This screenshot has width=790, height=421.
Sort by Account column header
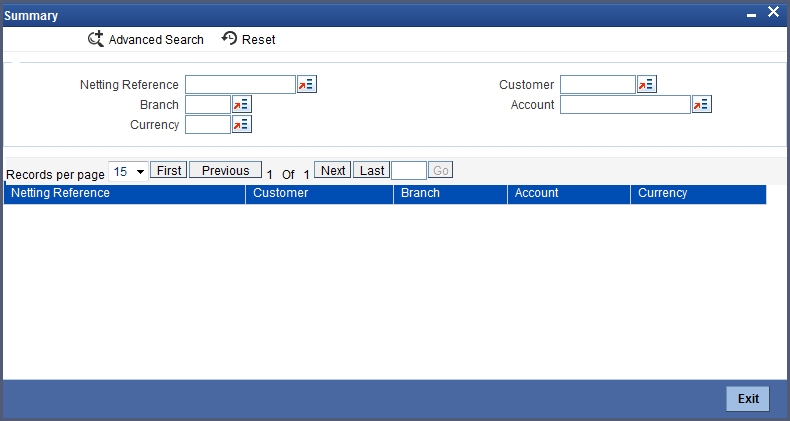(x=569, y=193)
